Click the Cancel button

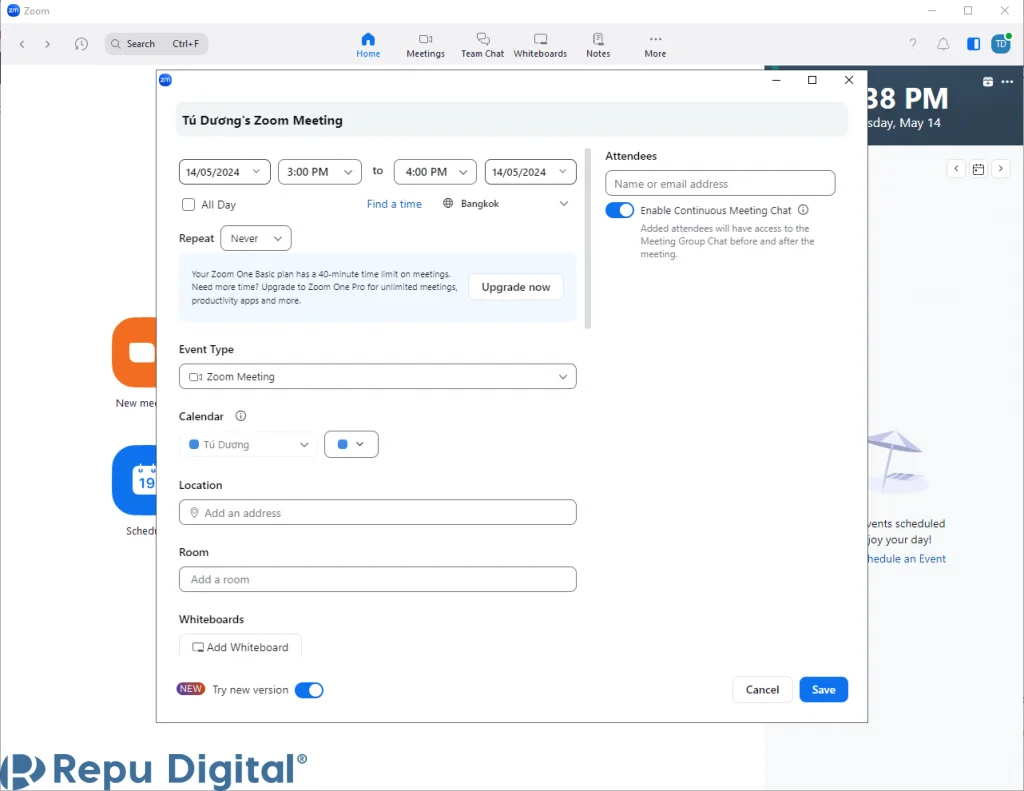point(762,690)
